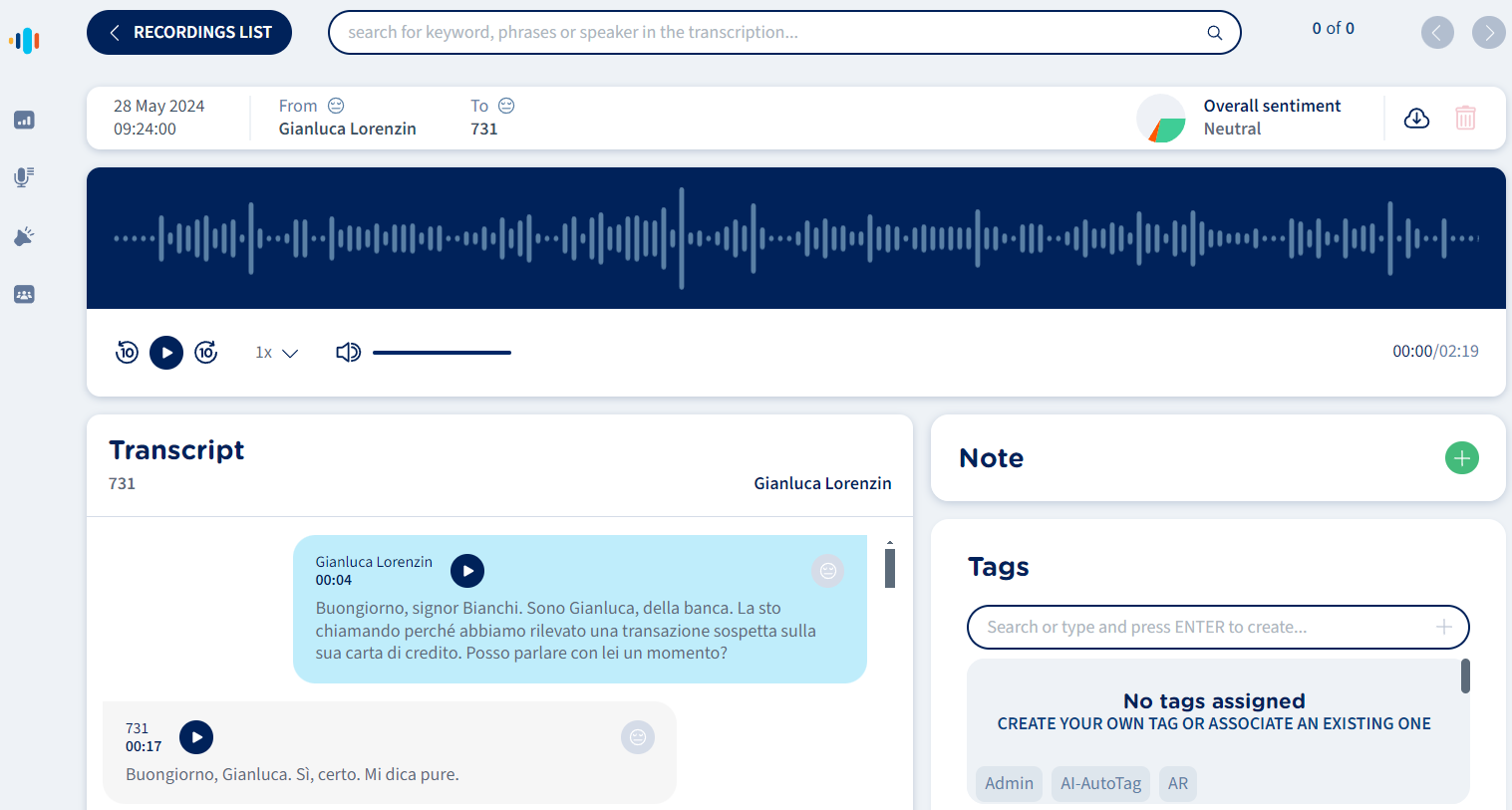Click the tag search input field
Image resolution: width=1512 pixels, height=810 pixels.
click(1201, 628)
